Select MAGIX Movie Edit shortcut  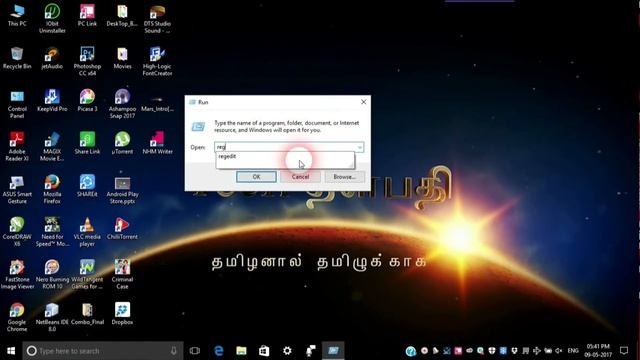click(x=52, y=147)
